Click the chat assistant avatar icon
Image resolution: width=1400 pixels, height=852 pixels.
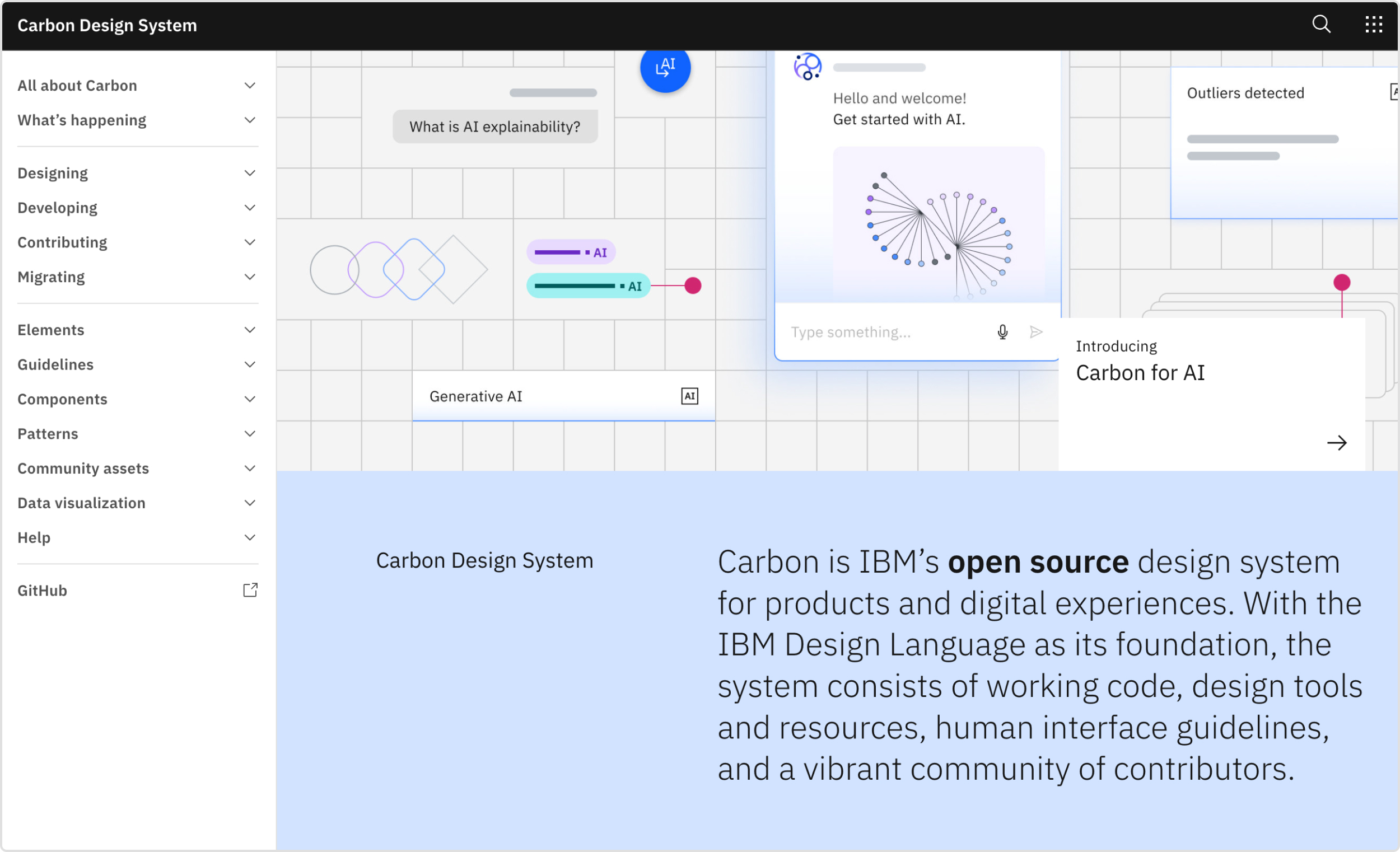[x=808, y=67]
